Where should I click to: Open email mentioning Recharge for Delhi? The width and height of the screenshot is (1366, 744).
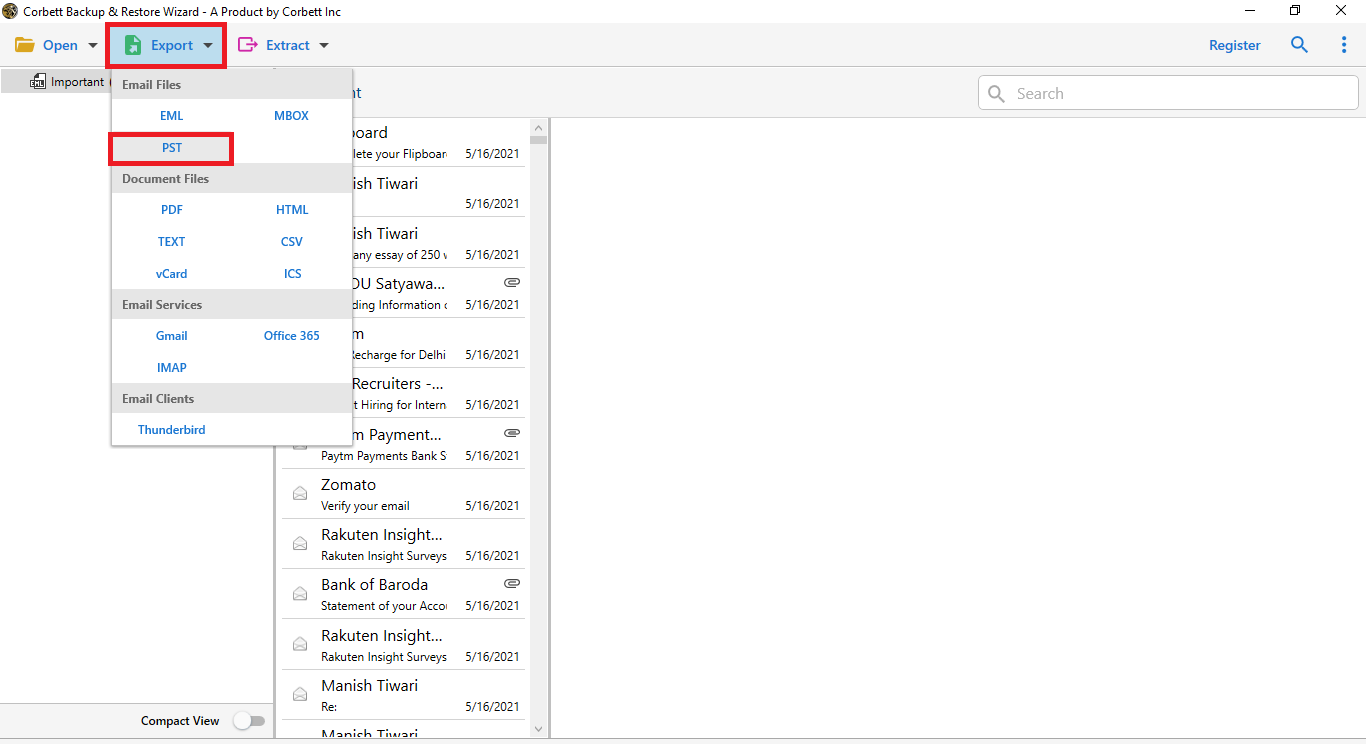pos(438,343)
